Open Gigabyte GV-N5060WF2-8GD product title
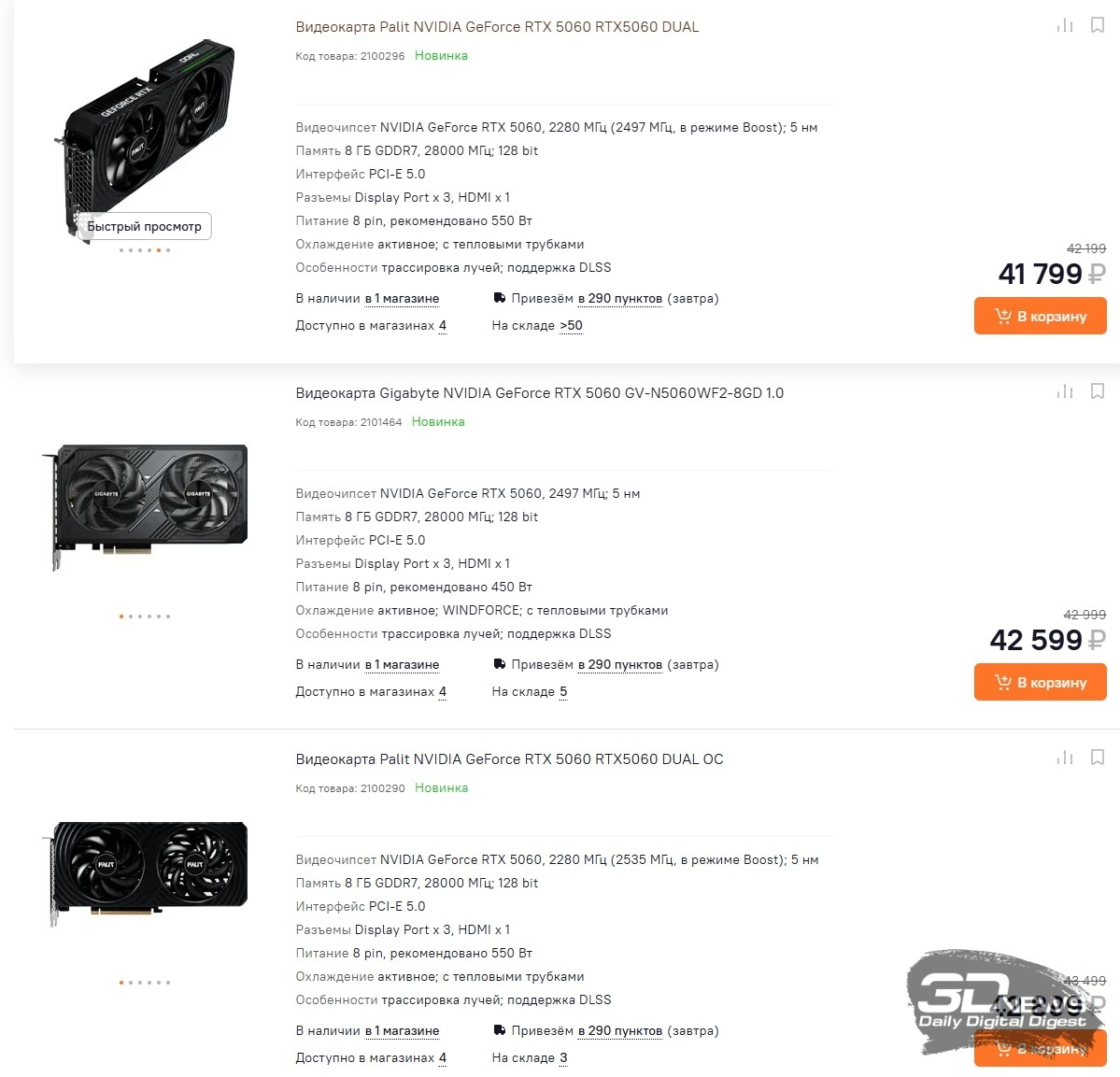This screenshot has width=1120, height=1077. [x=539, y=393]
